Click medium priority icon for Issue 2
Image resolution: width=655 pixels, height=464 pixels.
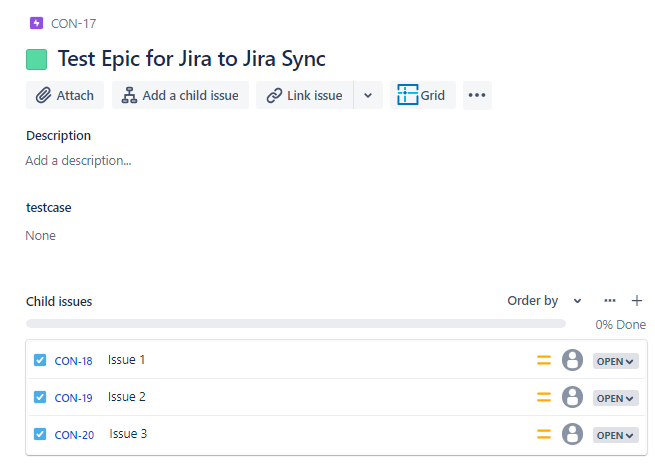point(544,397)
